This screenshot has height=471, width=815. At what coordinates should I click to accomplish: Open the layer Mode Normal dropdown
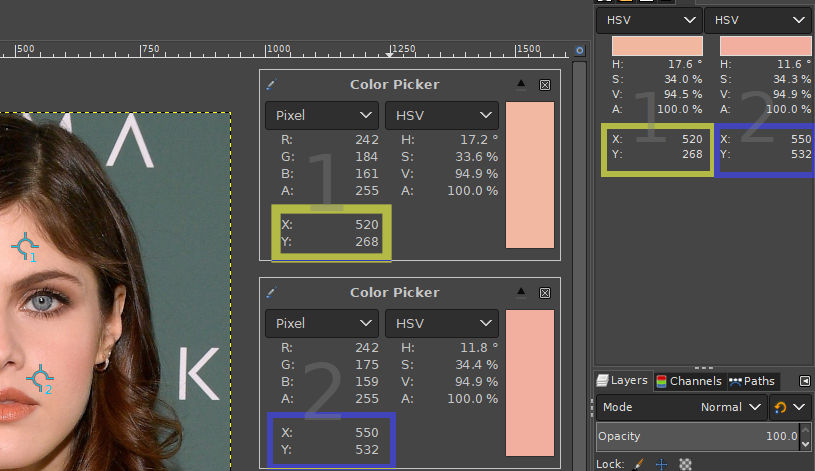pyautogui.click(x=681, y=407)
